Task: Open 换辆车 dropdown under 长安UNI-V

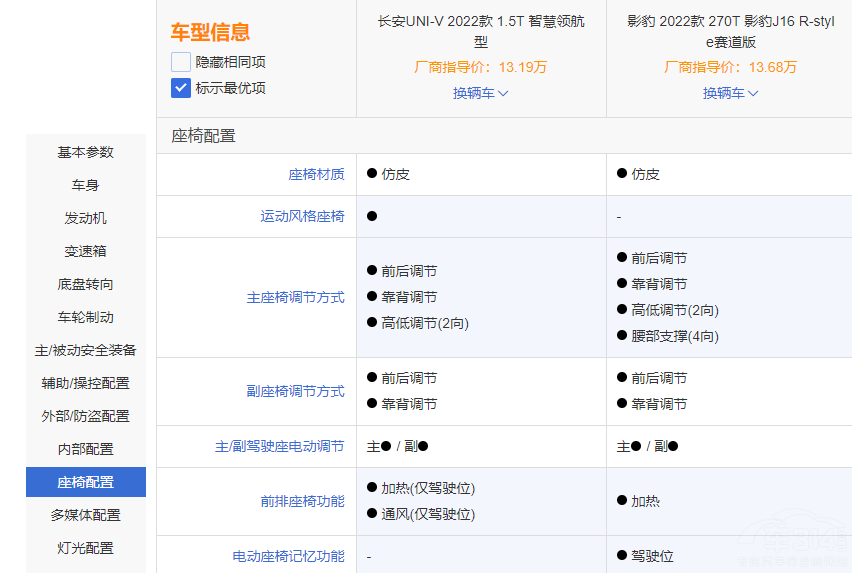Action: click(481, 93)
